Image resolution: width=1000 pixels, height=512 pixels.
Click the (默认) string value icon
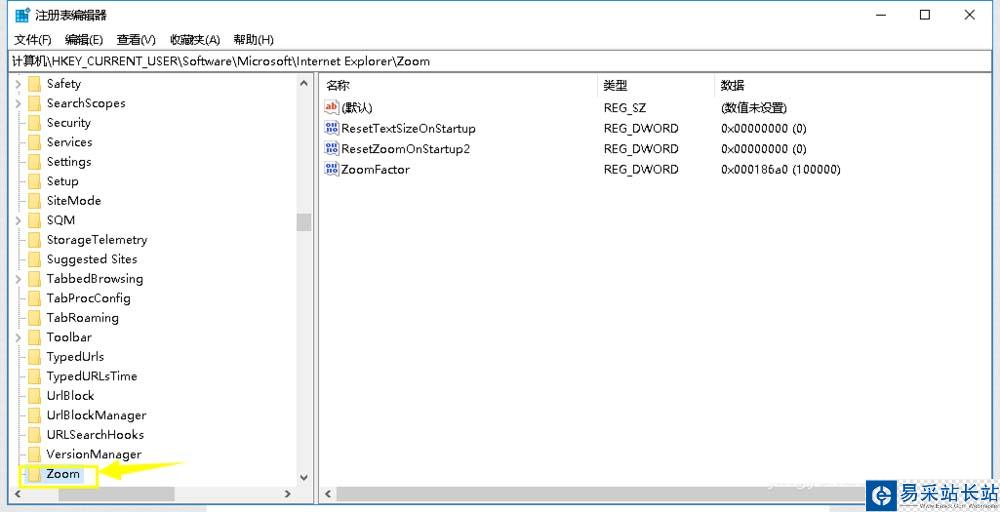tap(332, 108)
